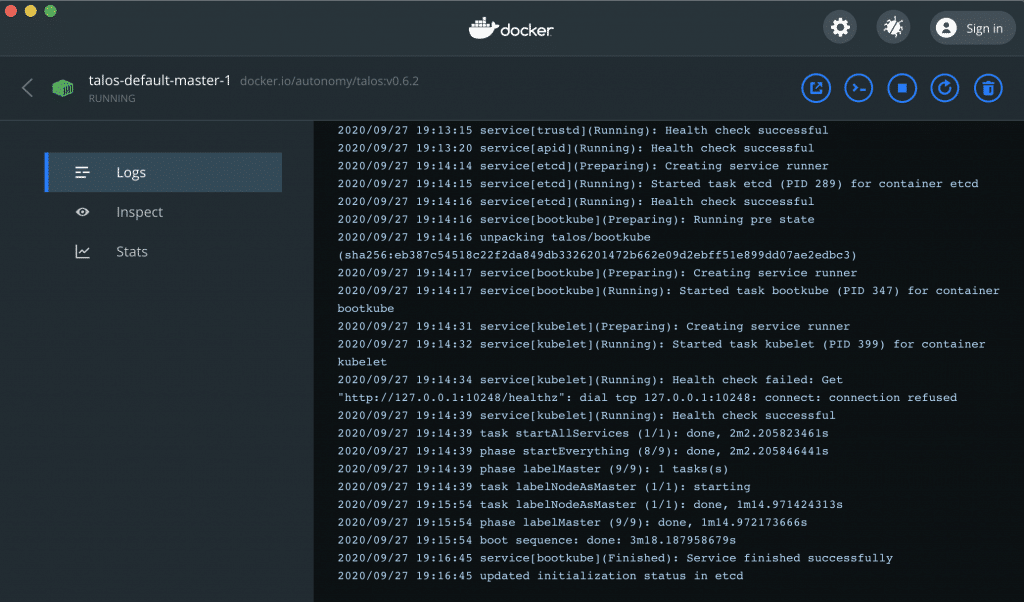Go back using the left chevron
This screenshot has height=602, width=1024.
pos(27,88)
